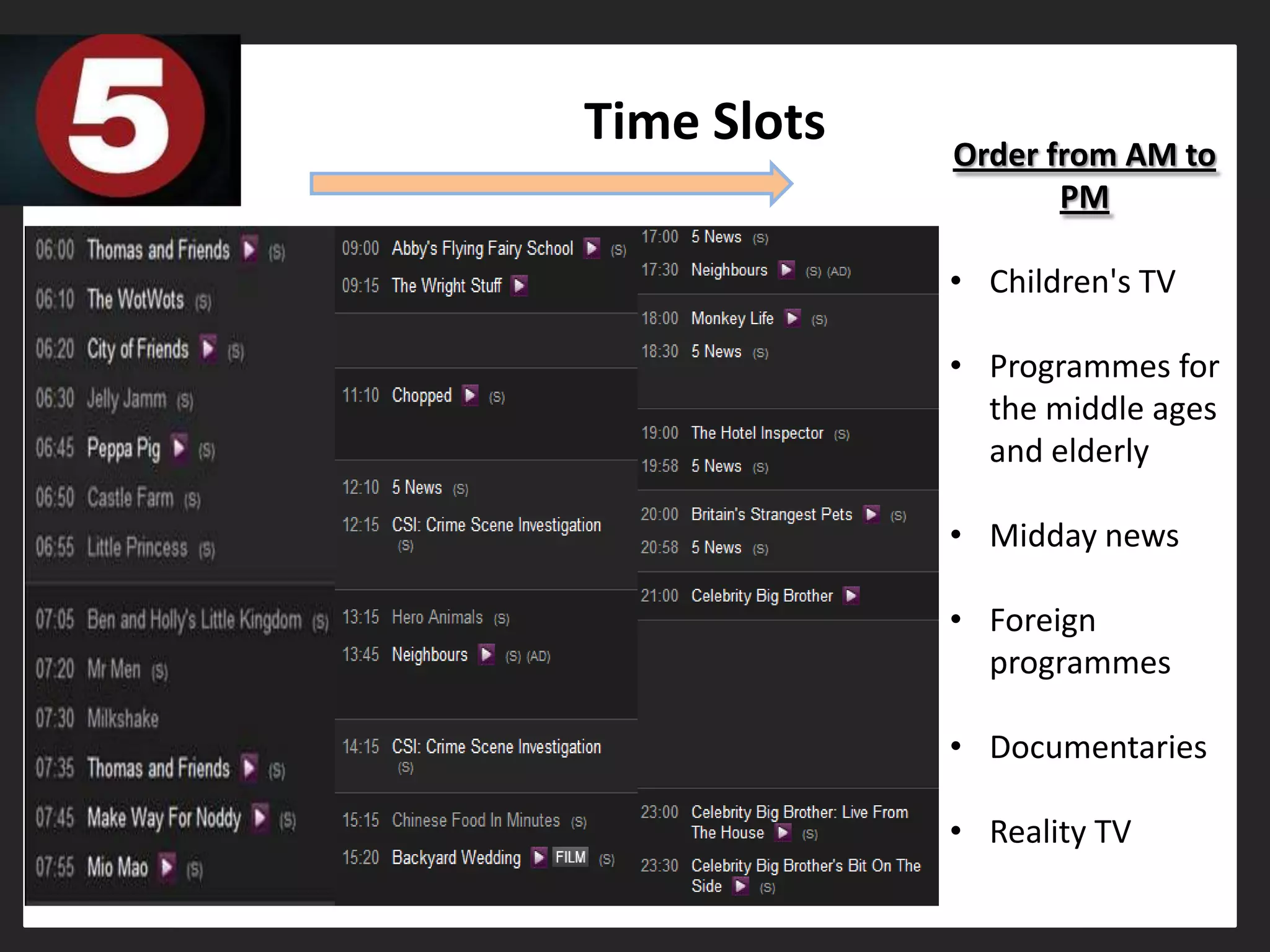Screen dimensions: 1270x952
Task: Click the 23:30 time label
Action: click(660, 865)
